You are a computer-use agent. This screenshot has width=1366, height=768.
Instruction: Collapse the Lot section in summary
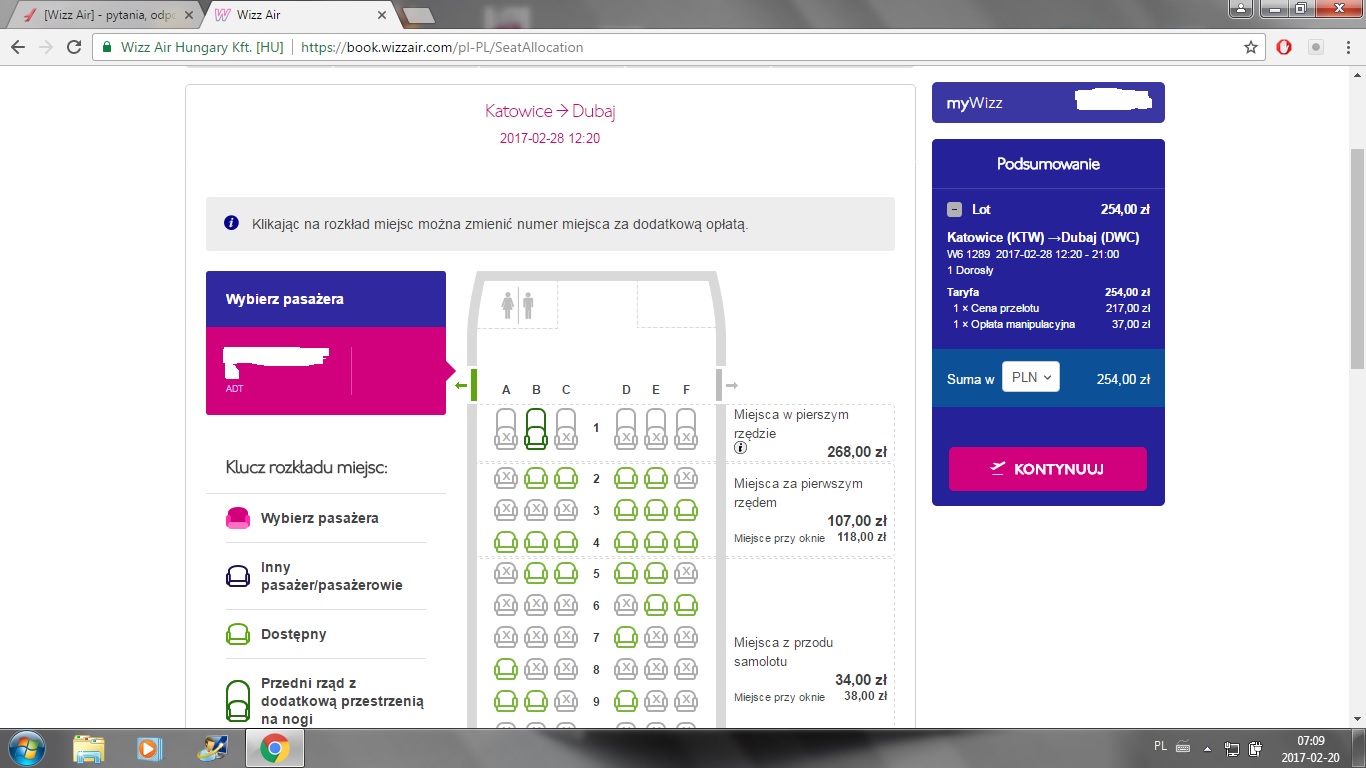click(x=955, y=210)
